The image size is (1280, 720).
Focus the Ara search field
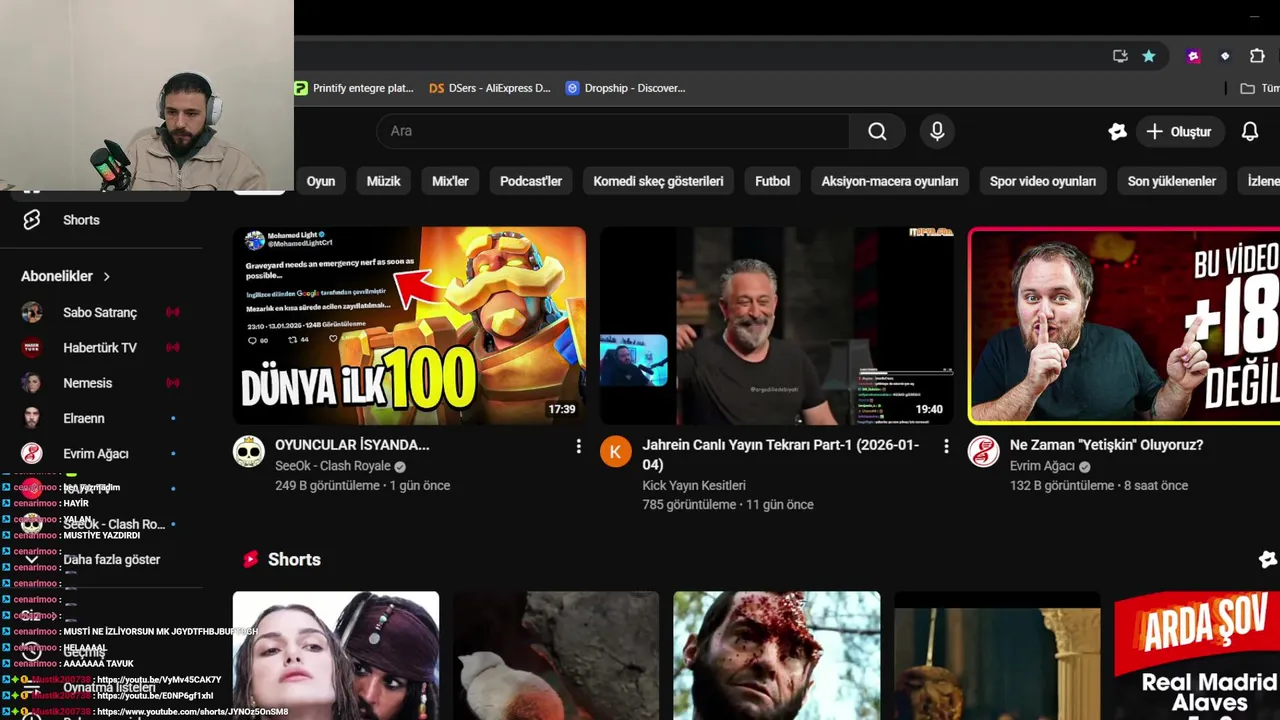pos(613,131)
